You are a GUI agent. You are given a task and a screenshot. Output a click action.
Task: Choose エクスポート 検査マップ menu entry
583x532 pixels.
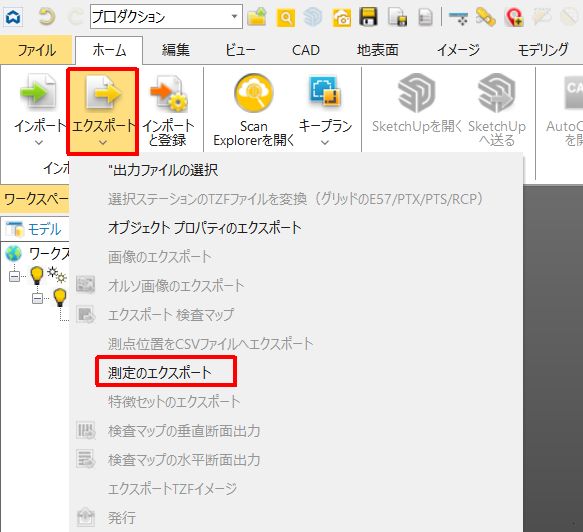[296, 315]
